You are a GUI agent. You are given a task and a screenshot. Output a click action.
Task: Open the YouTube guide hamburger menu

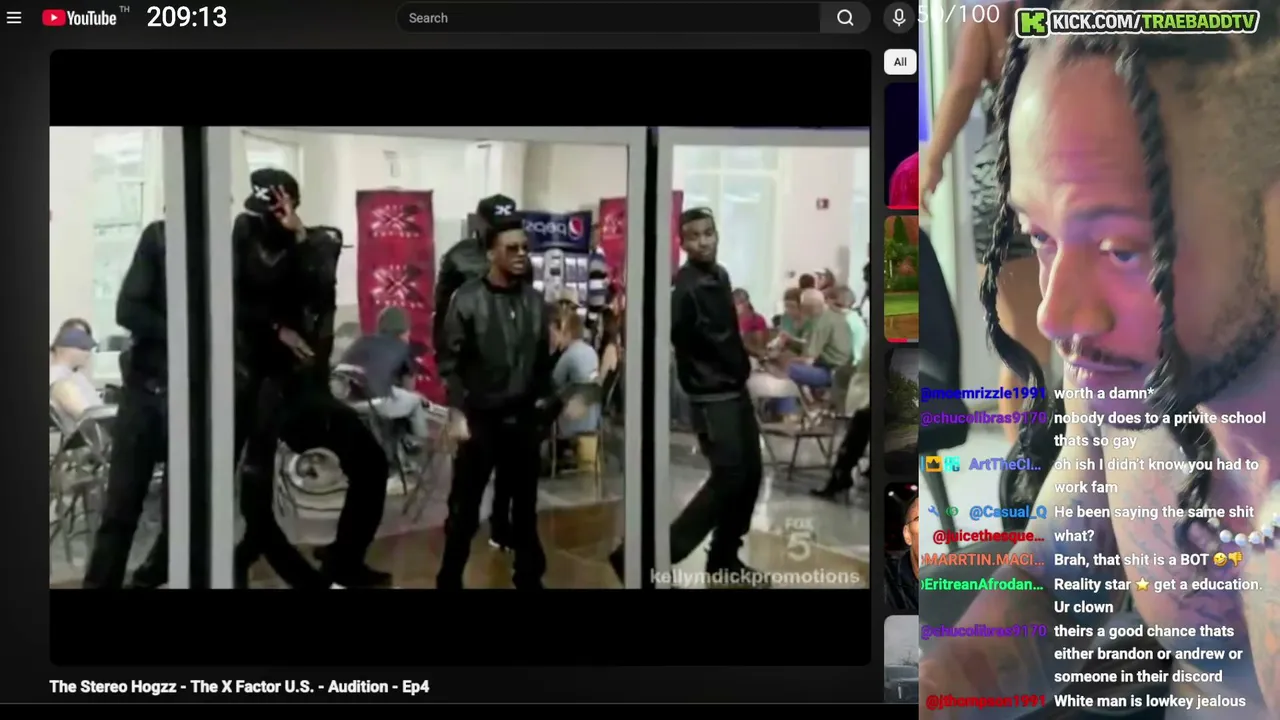pos(14,18)
